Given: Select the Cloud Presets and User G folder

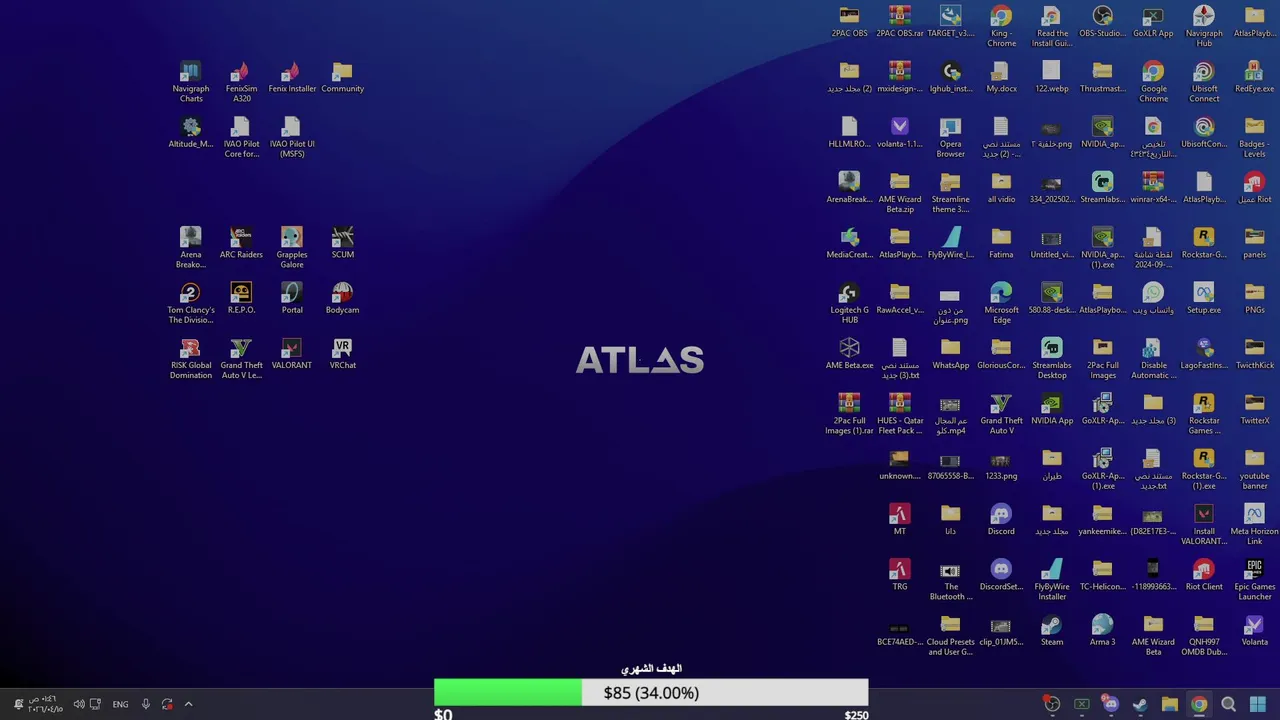Looking at the screenshot, I should (950, 635).
